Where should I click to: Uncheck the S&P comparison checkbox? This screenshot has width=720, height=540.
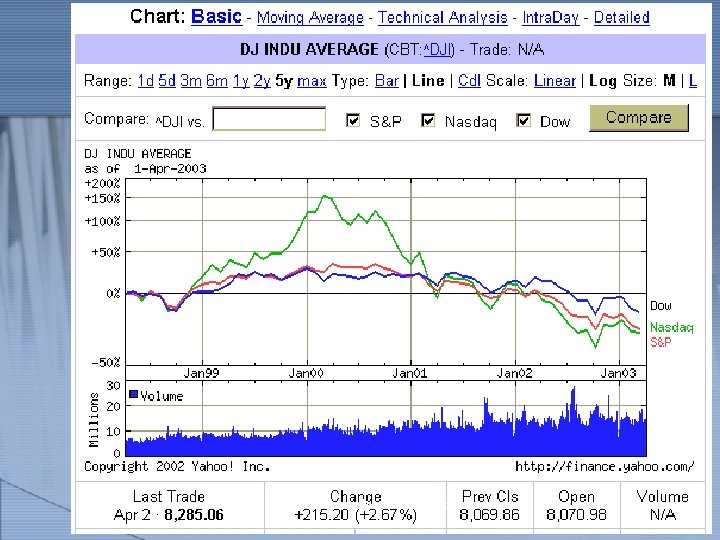point(353,120)
